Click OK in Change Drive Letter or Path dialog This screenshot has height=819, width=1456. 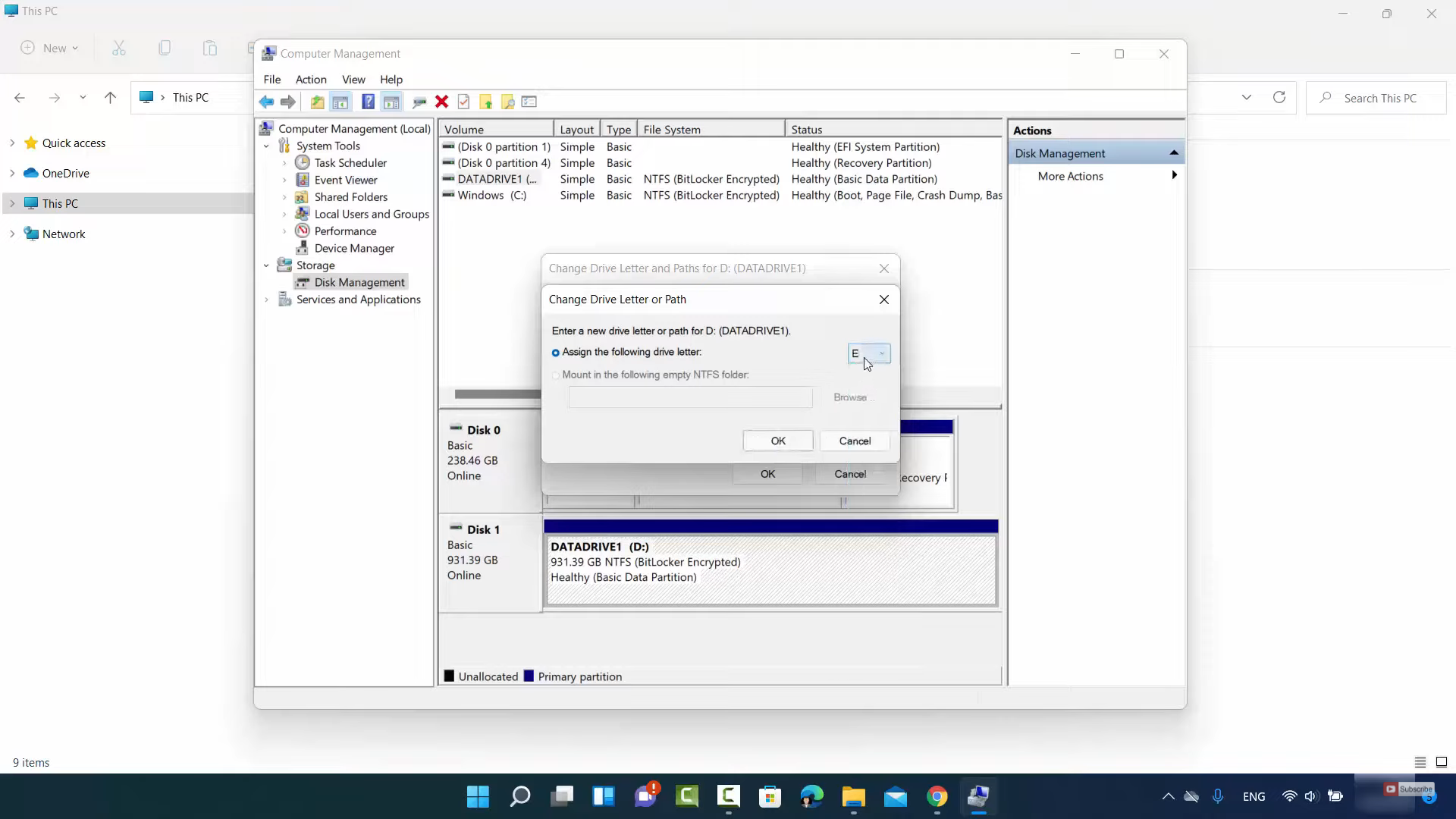[778, 441]
